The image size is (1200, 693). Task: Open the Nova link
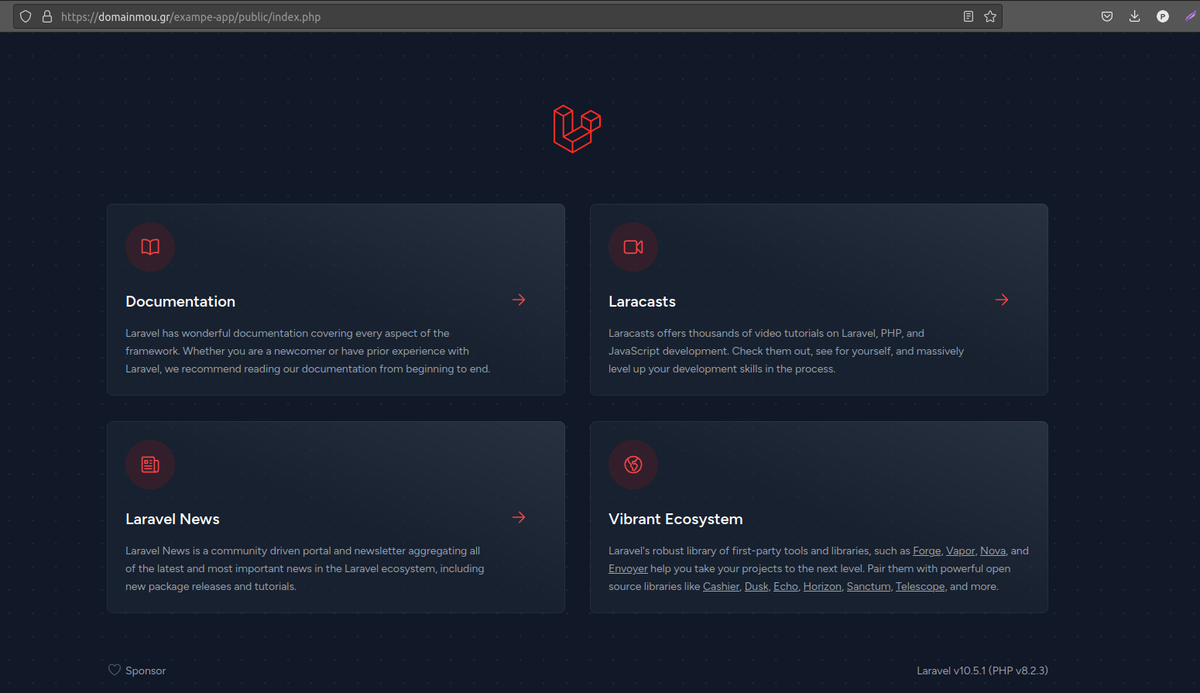point(993,551)
